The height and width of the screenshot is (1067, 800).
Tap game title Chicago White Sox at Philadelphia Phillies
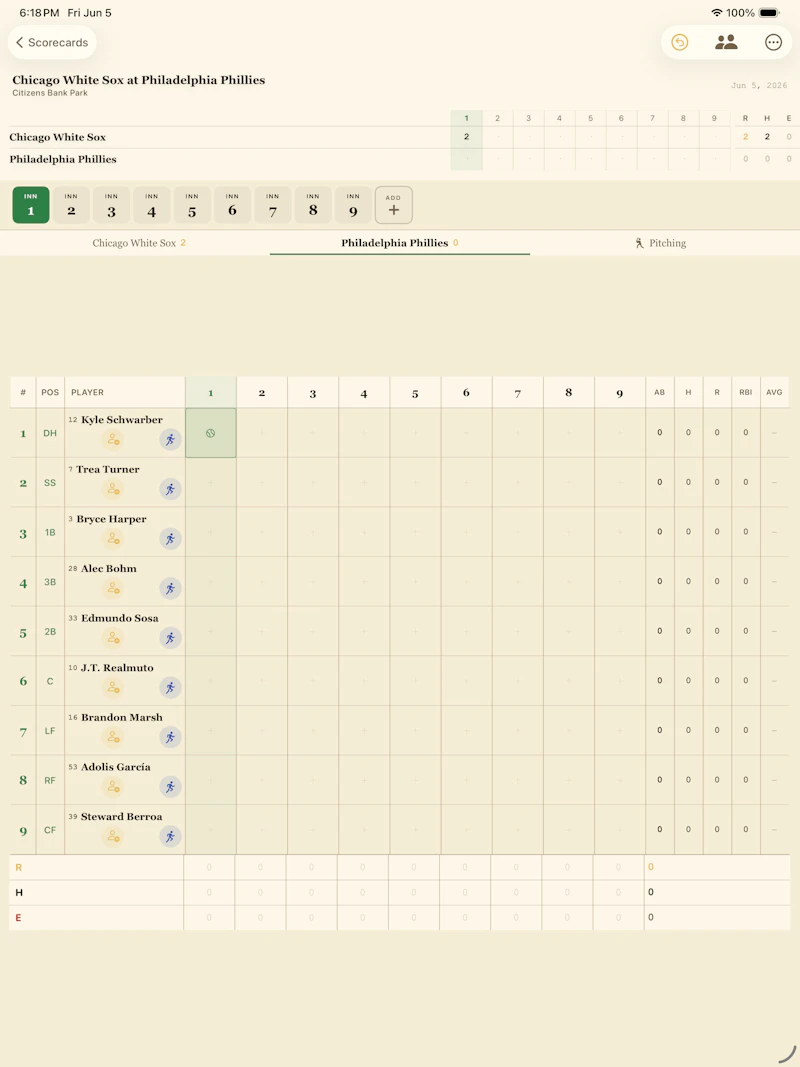[x=139, y=80]
